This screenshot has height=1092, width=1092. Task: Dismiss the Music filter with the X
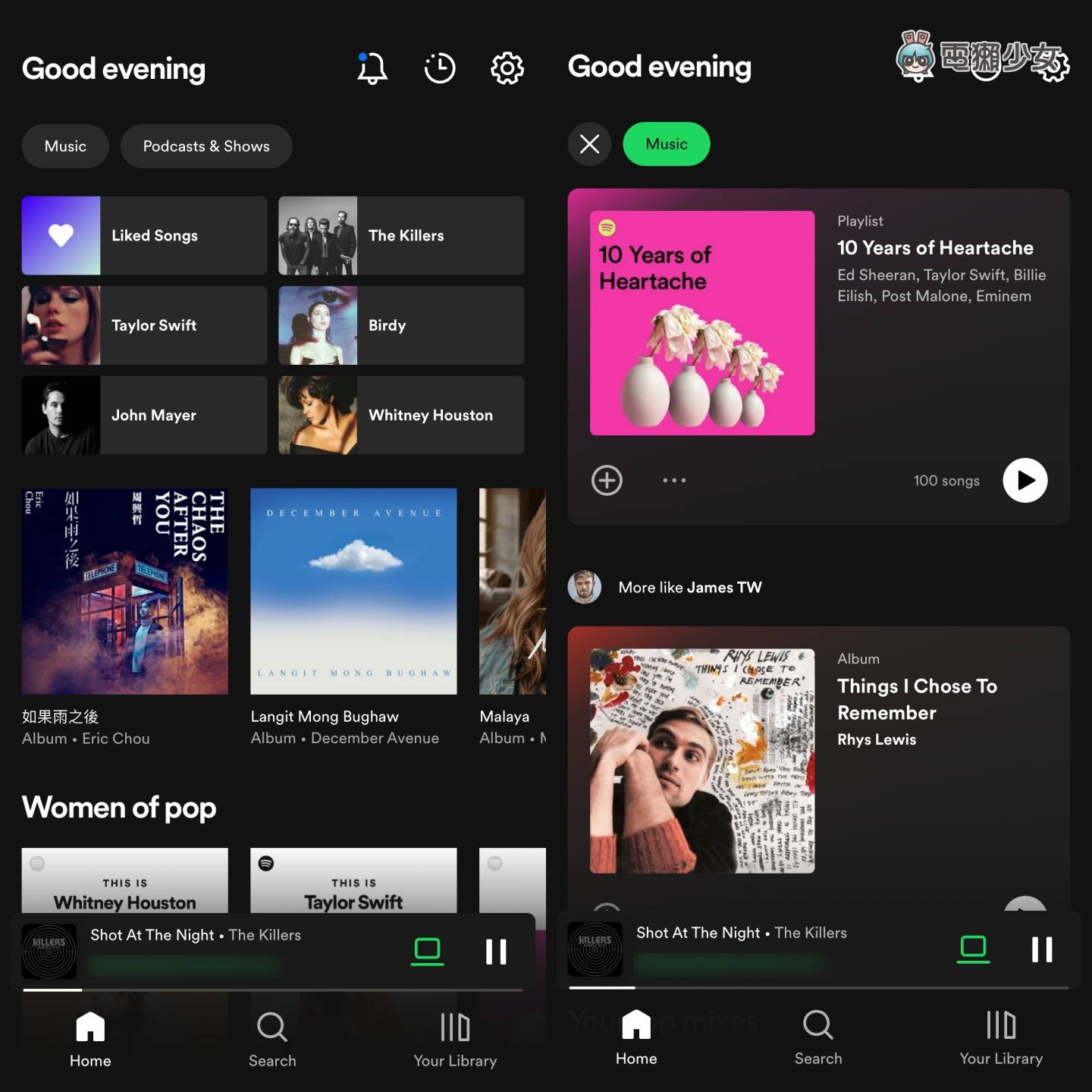click(x=590, y=144)
